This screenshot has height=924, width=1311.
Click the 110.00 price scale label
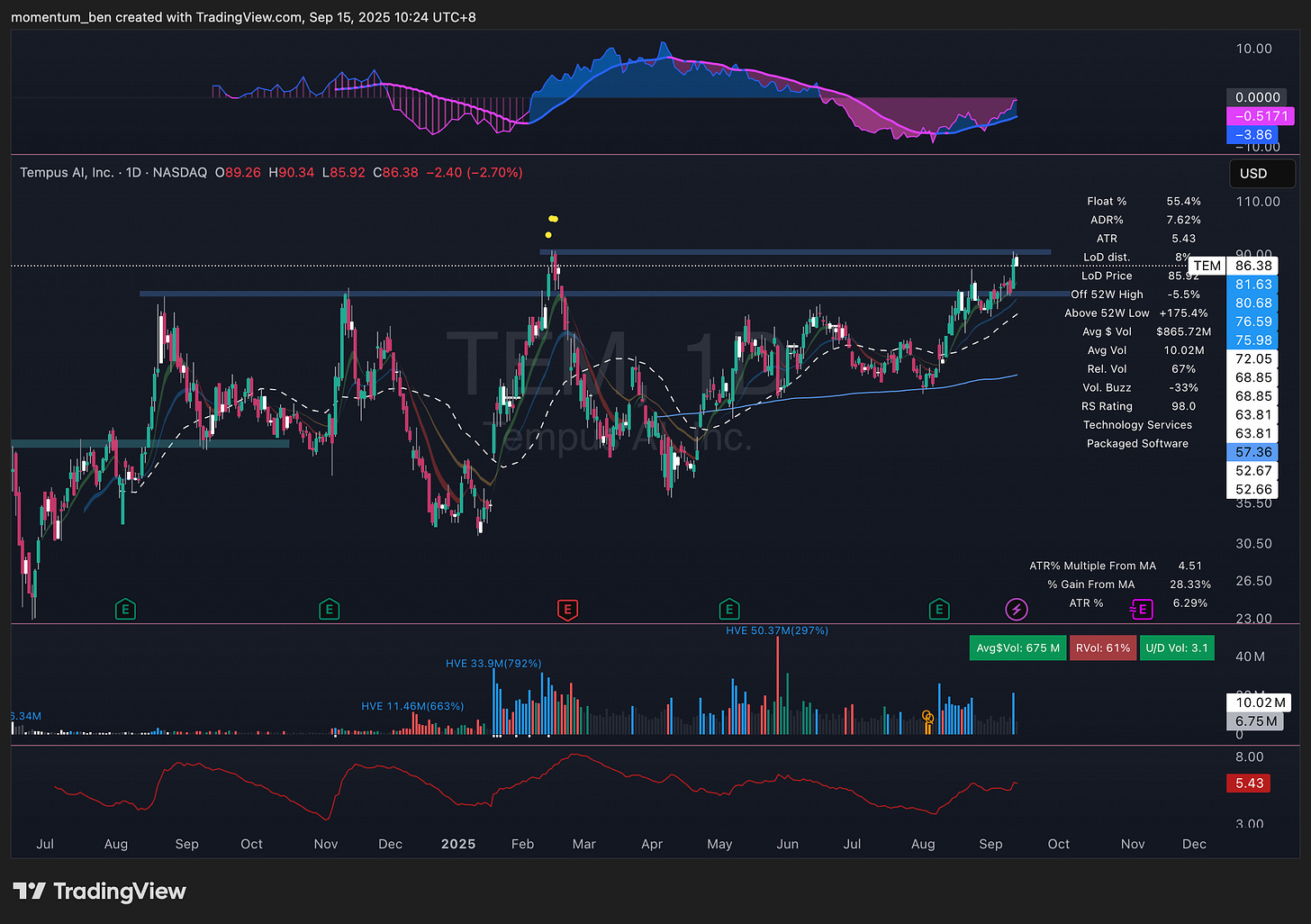coord(1258,202)
